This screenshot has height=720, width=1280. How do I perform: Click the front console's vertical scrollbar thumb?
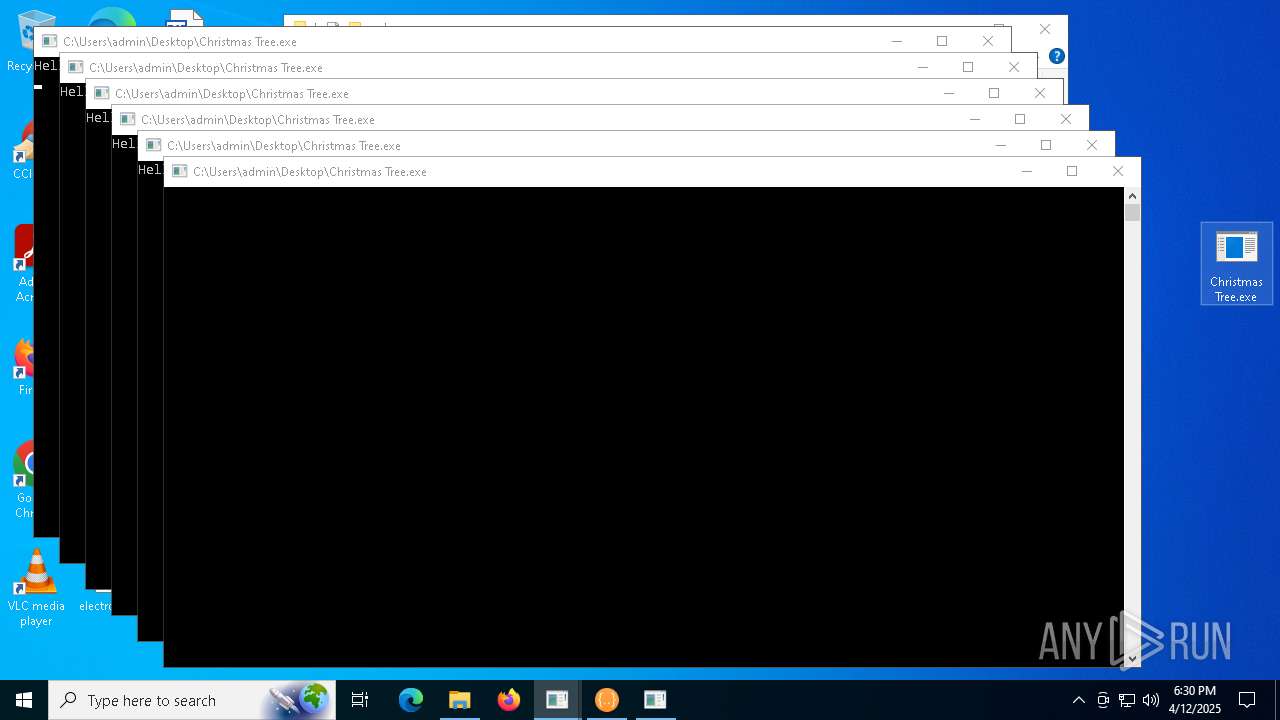point(1132,212)
